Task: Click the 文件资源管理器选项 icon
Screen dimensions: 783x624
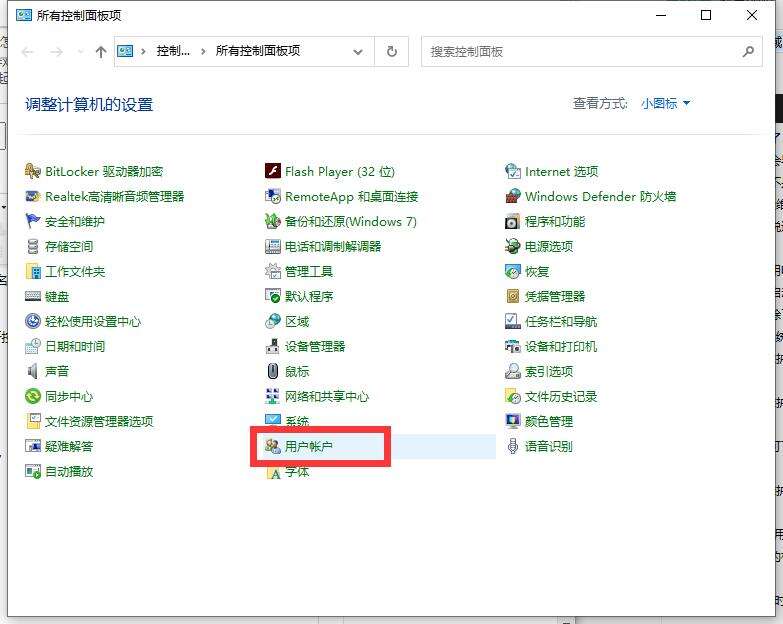Action: pyautogui.click(x=32, y=421)
